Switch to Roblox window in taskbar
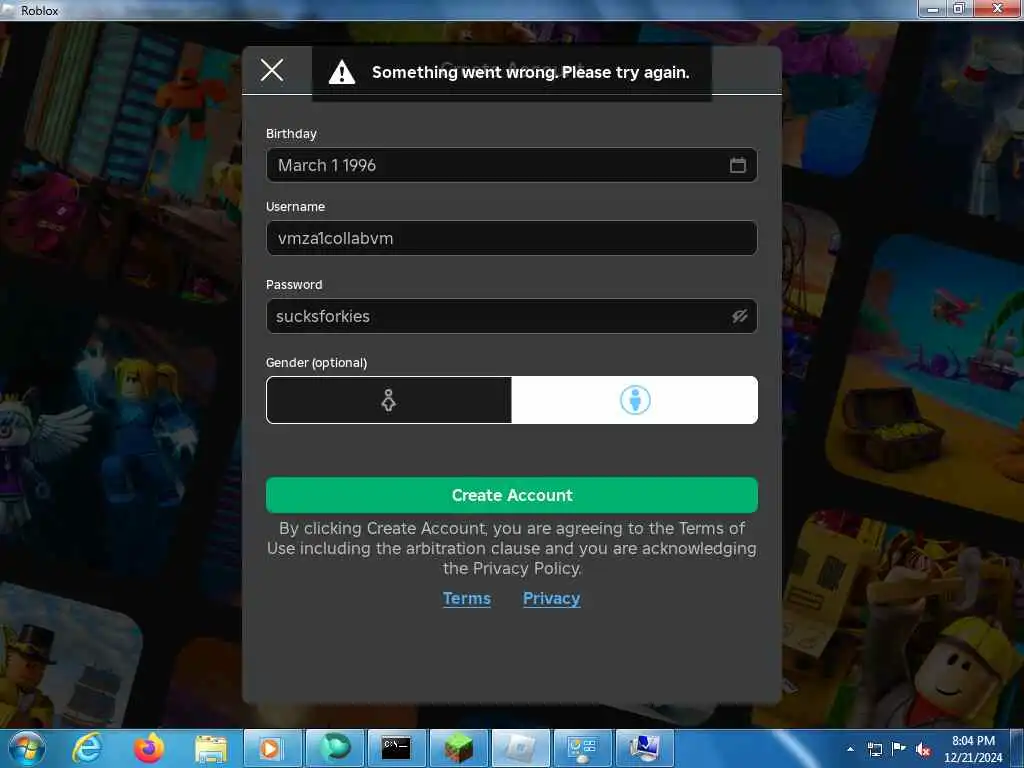This screenshot has height=768, width=1024. click(x=520, y=748)
